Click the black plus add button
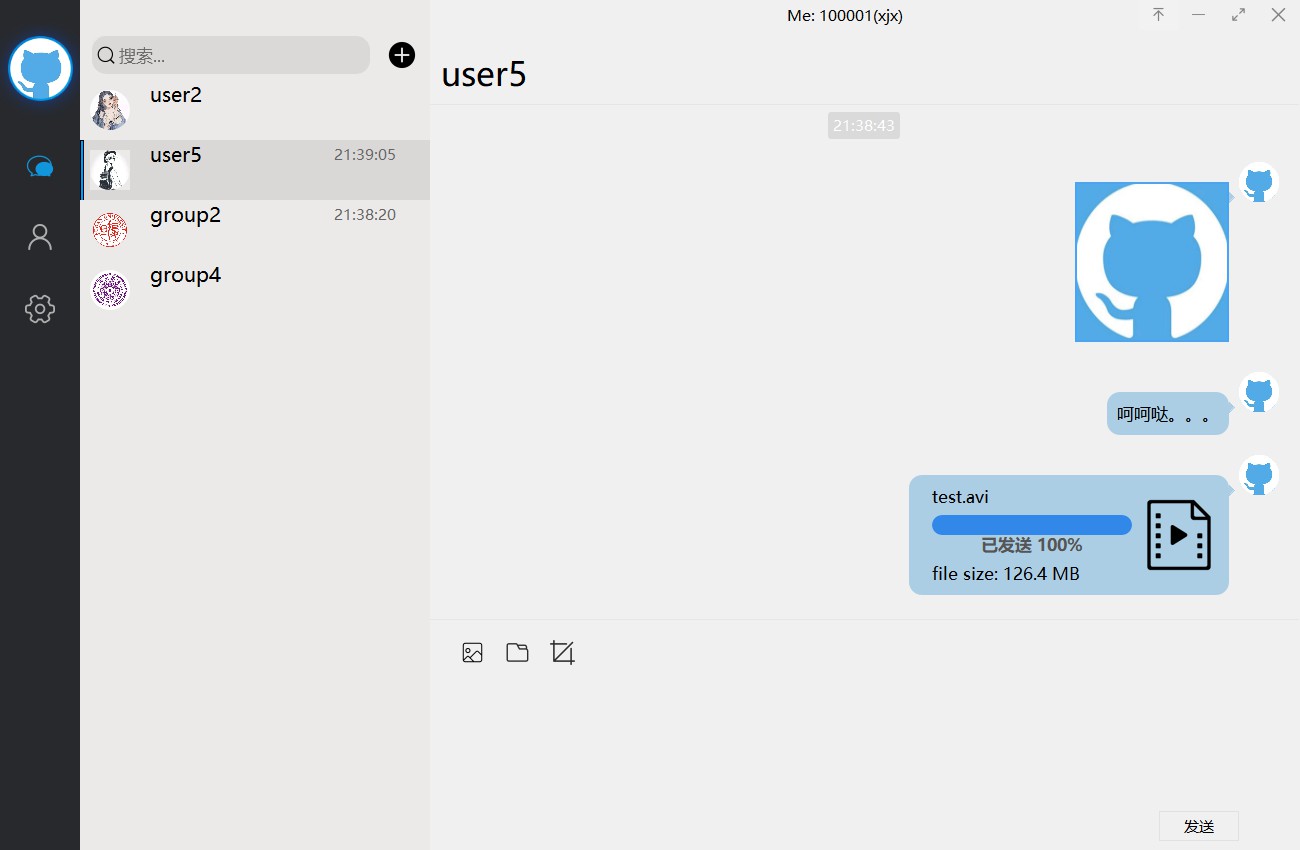This screenshot has height=850, width=1300. (402, 55)
